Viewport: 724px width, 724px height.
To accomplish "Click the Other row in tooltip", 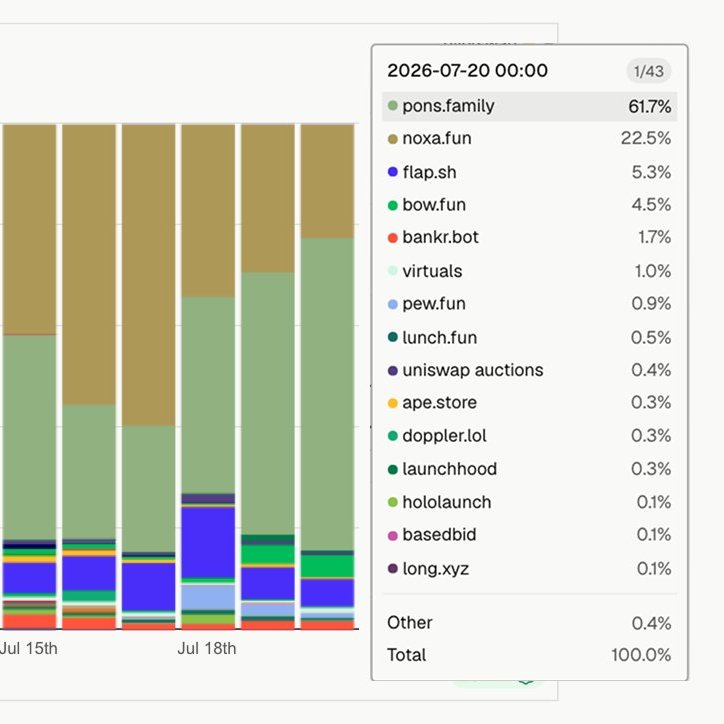I will 529,623.
